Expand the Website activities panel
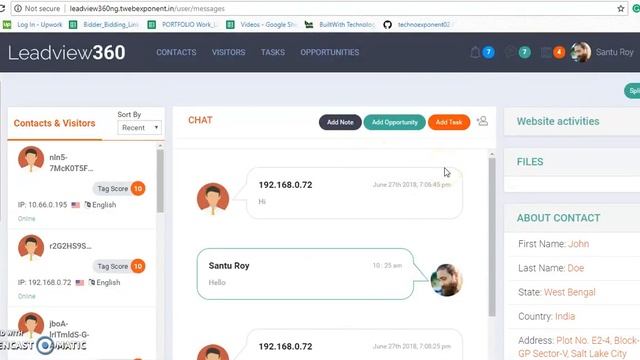 572,122
